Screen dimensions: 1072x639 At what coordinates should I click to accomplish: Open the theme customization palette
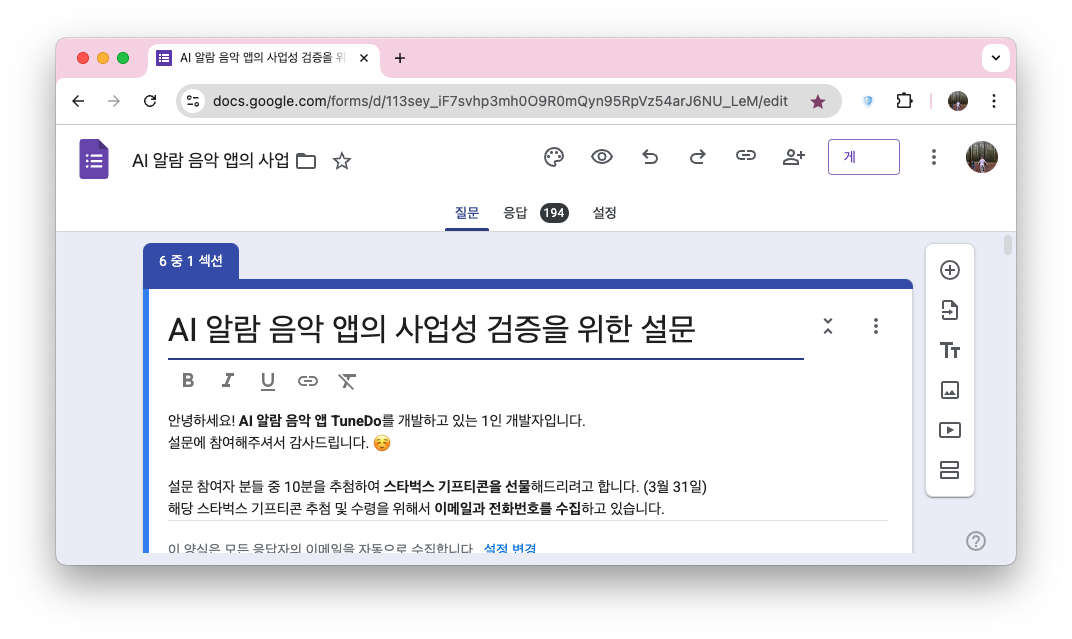[x=554, y=157]
